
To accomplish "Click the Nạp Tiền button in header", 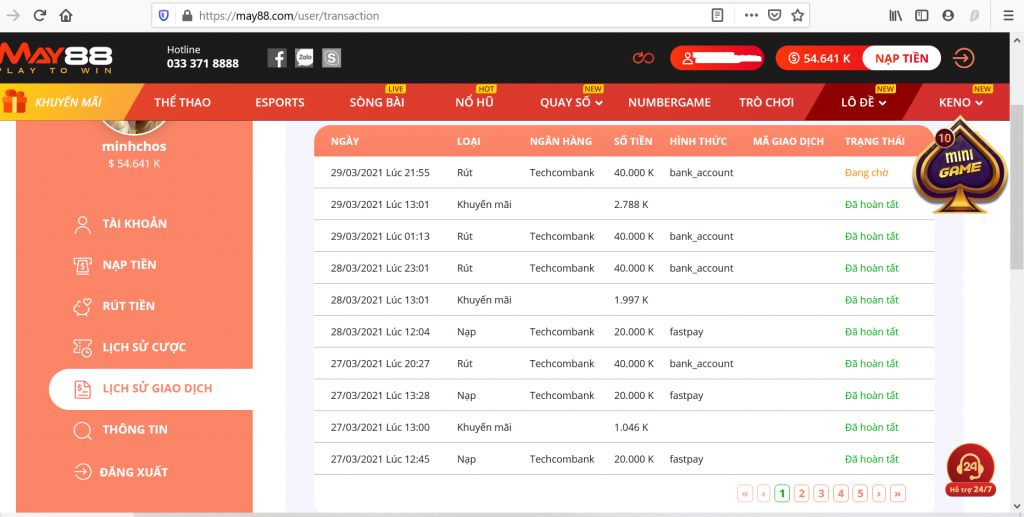I will [900, 58].
